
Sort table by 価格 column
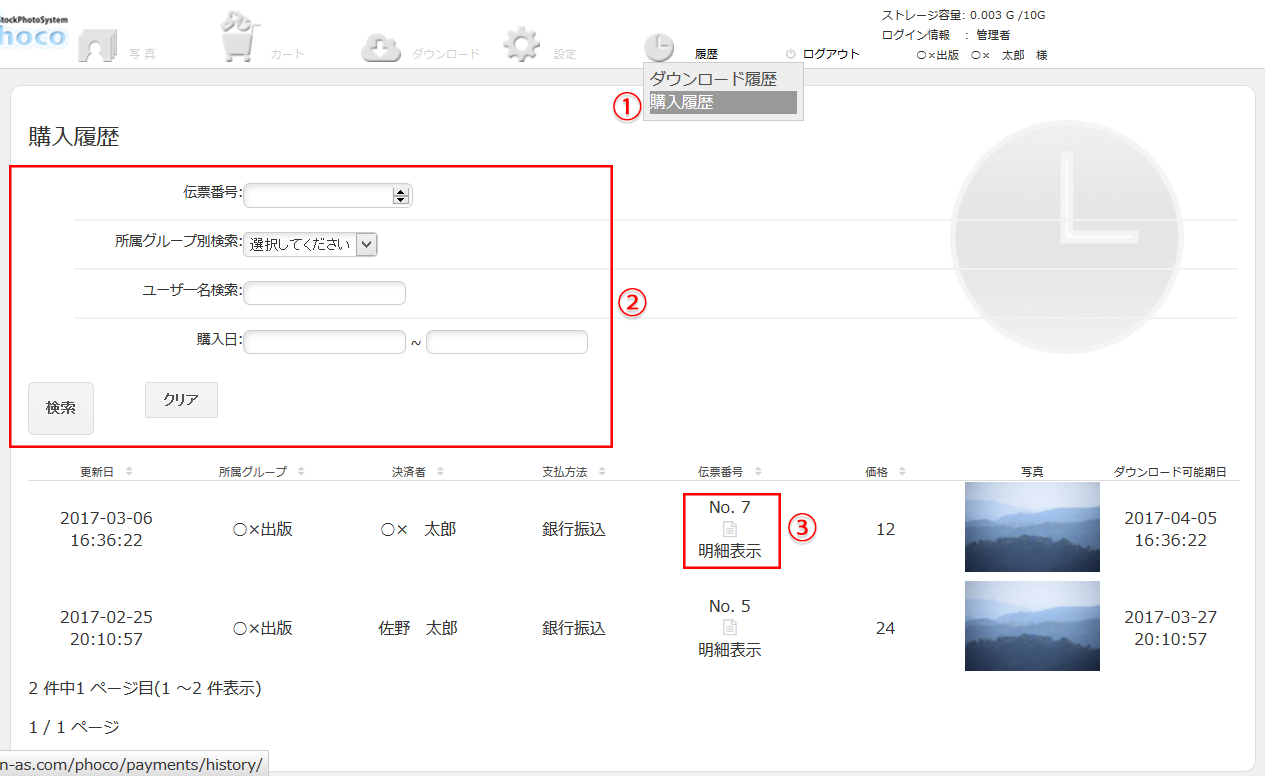902,472
